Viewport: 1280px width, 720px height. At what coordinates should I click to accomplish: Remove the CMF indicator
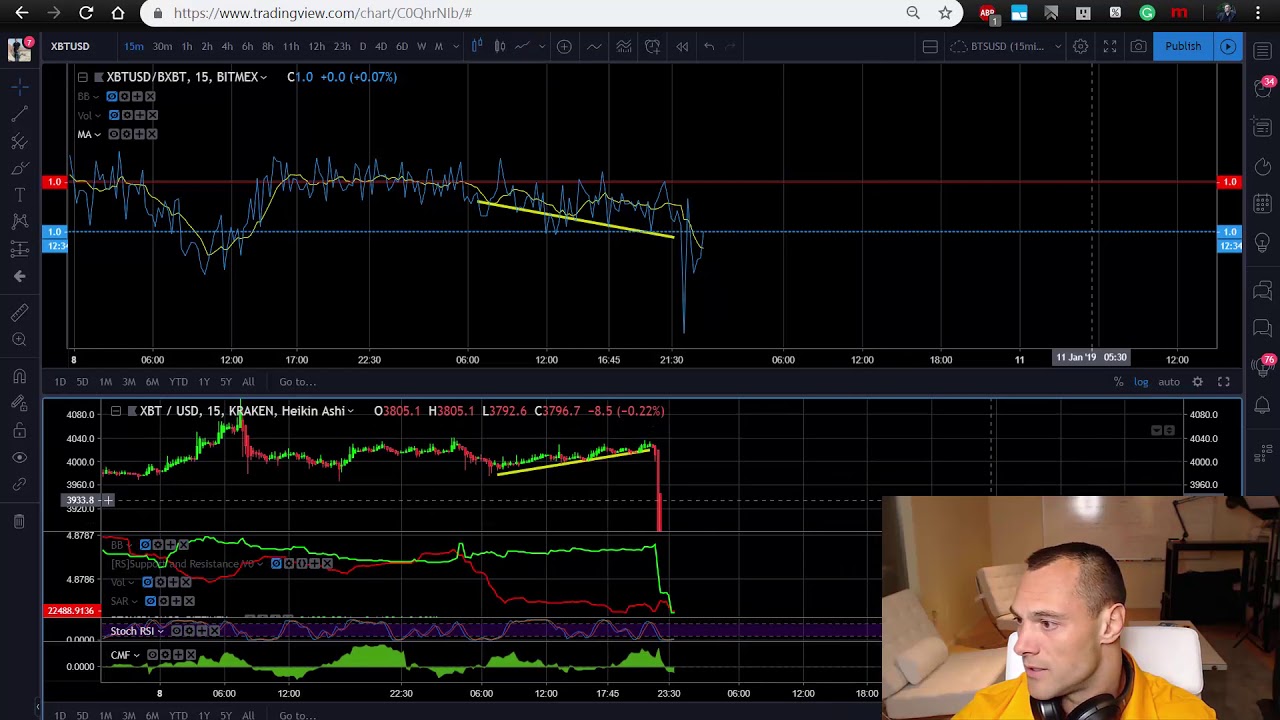[x=191, y=655]
